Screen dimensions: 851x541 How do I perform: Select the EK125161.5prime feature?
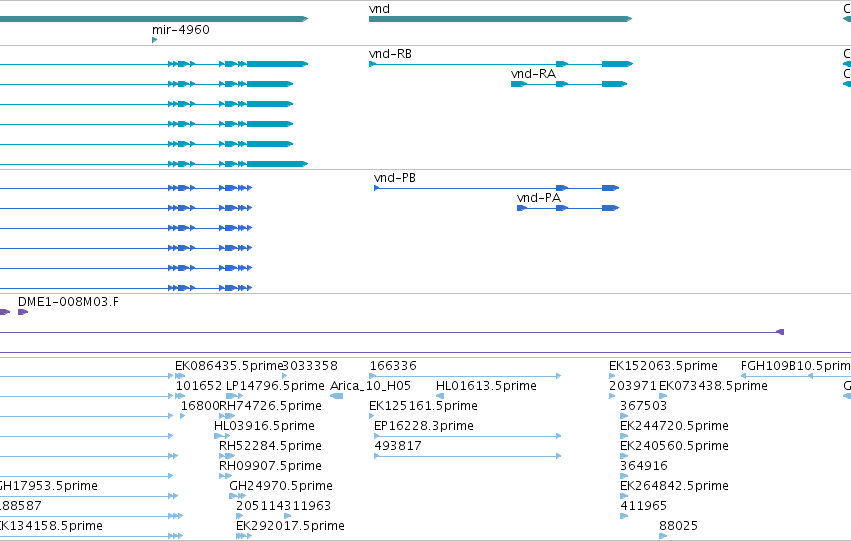tap(372, 416)
